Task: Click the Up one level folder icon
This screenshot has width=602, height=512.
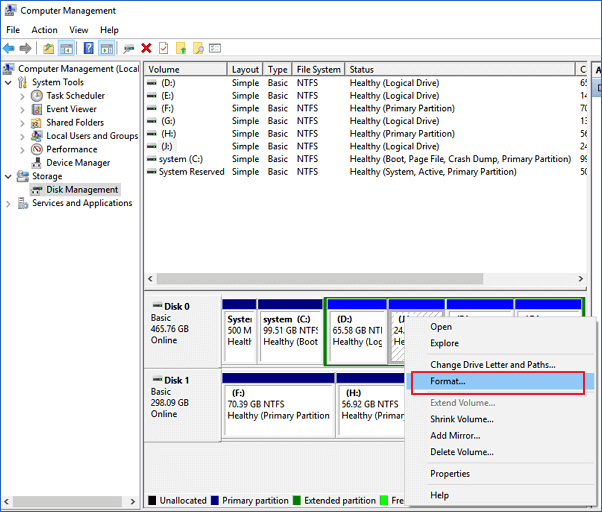Action: click(x=48, y=48)
